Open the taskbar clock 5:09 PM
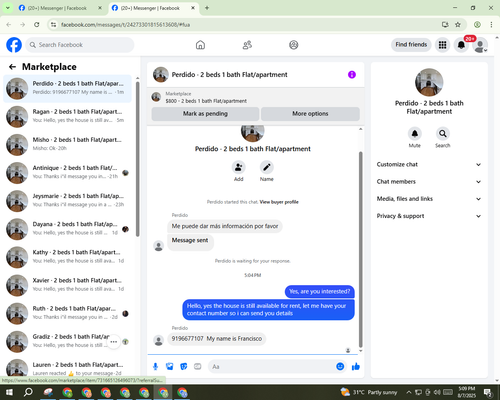Image resolution: width=500 pixels, height=400 pixels. pos(467,392)
